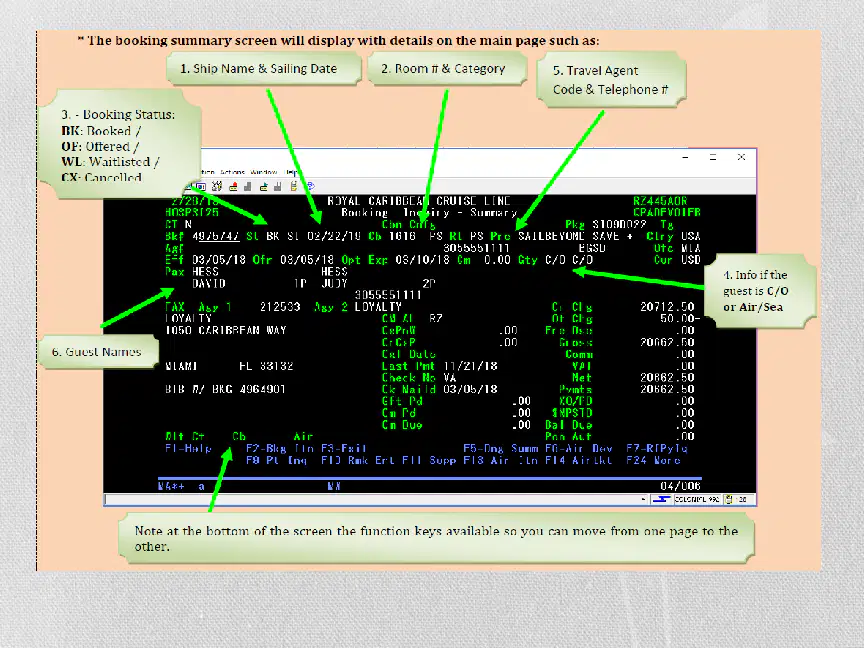Click the red record macro toolbar icon
Viewport: 864px width, 648px height.
click(x=234, y=187)
